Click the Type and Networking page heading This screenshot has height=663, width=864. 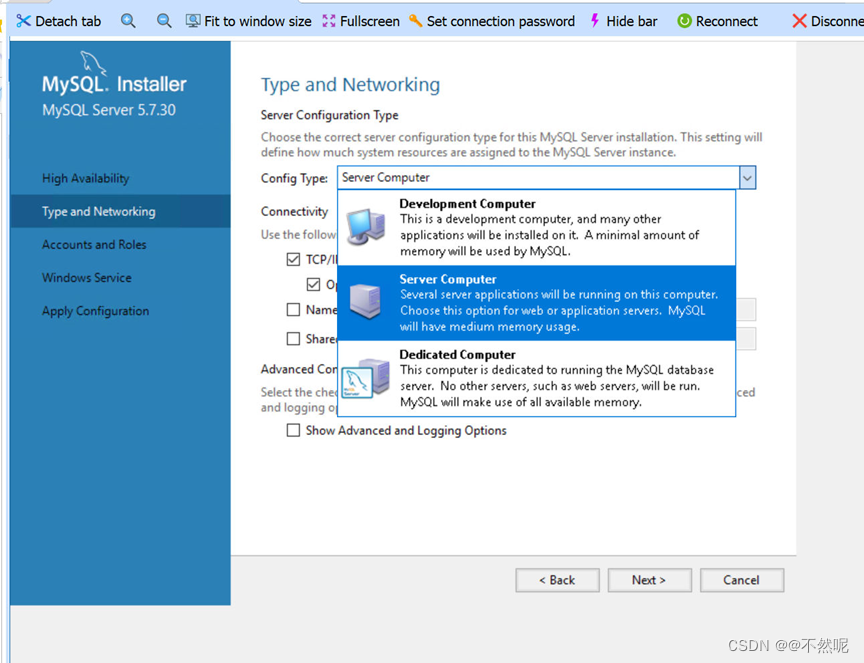(x=350, y=85)
